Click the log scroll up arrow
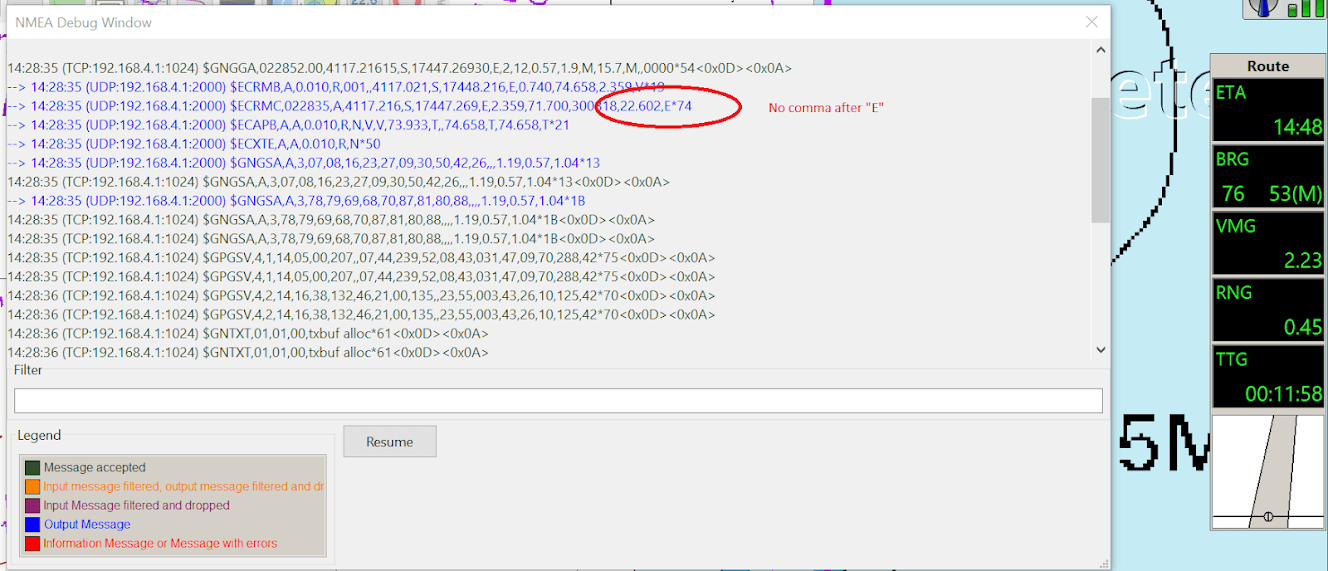The height and width of the screenshot is (571, 1328). (1100, 50)
